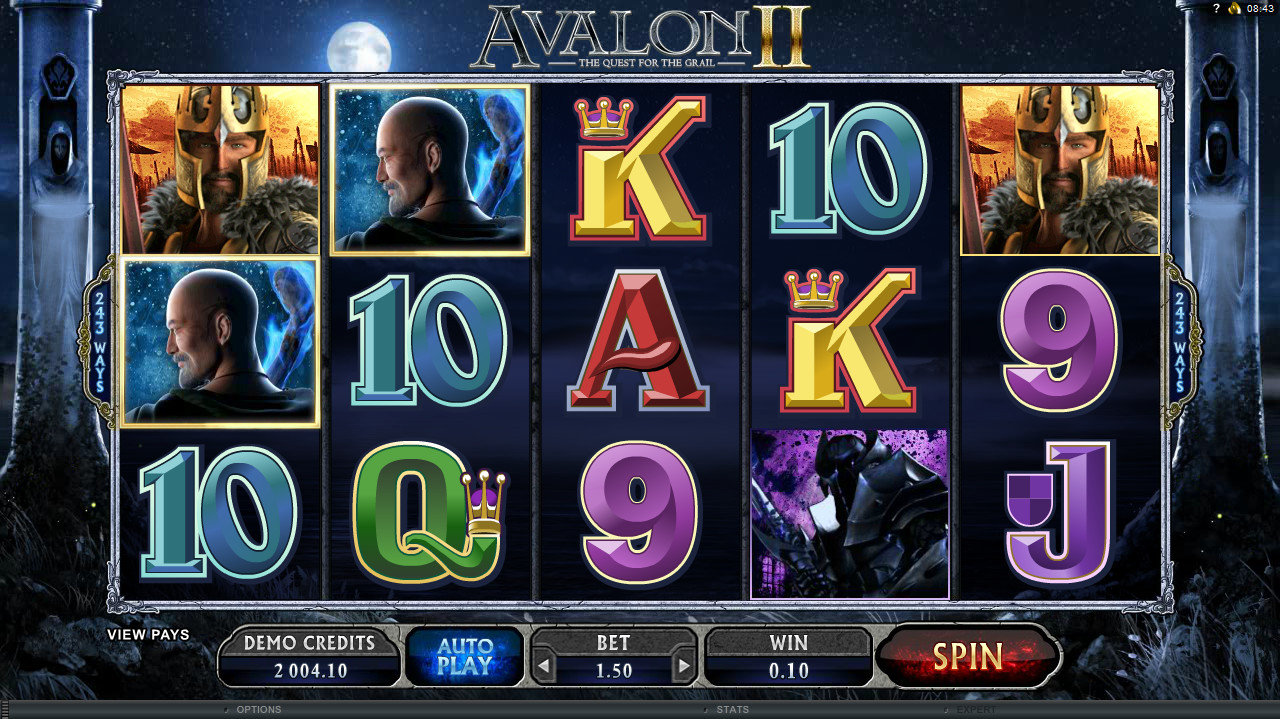
Task: Click the red SPIN button
Action: pos(967,656)
